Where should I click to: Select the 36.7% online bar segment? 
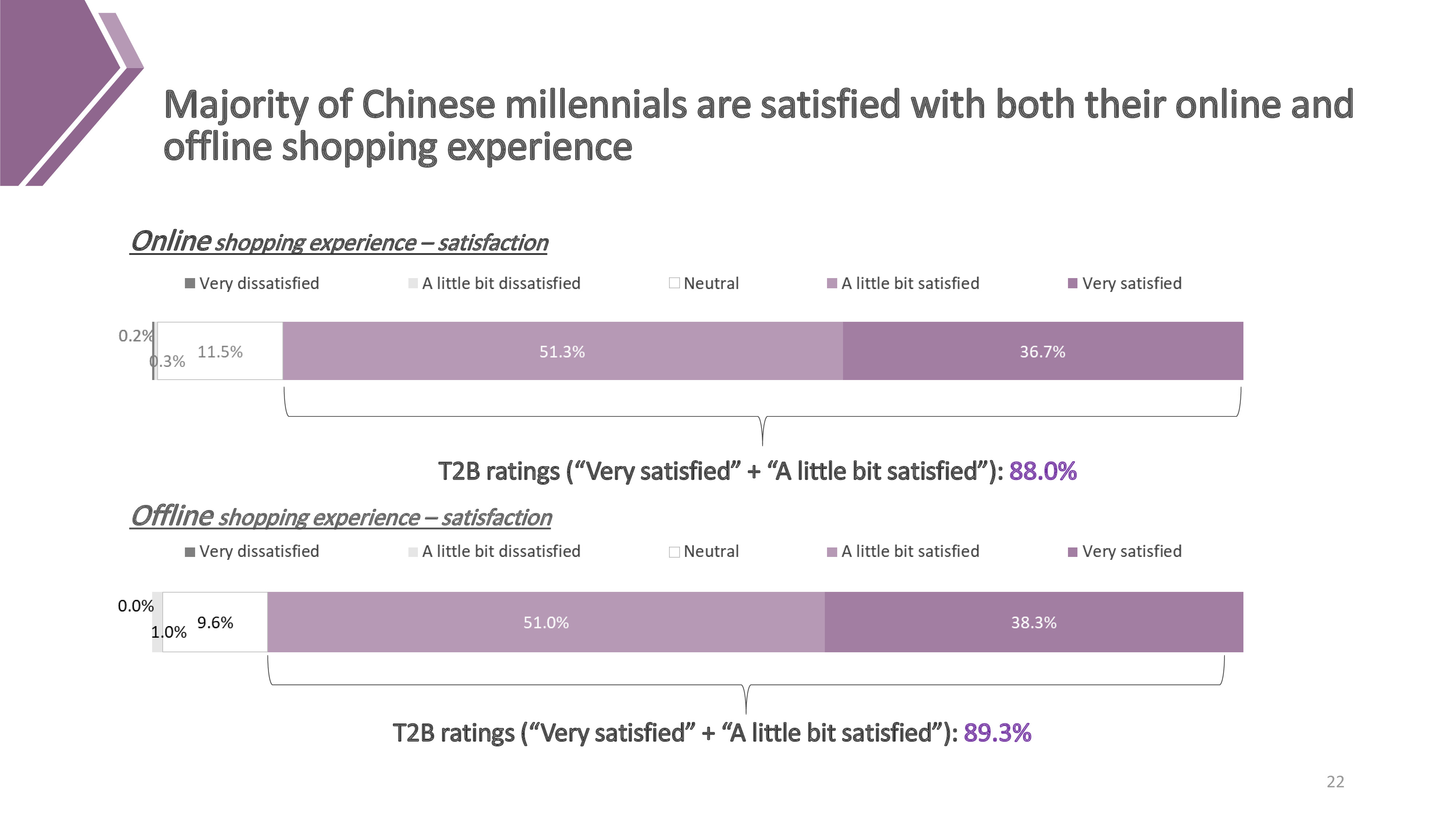(1043, 351)
